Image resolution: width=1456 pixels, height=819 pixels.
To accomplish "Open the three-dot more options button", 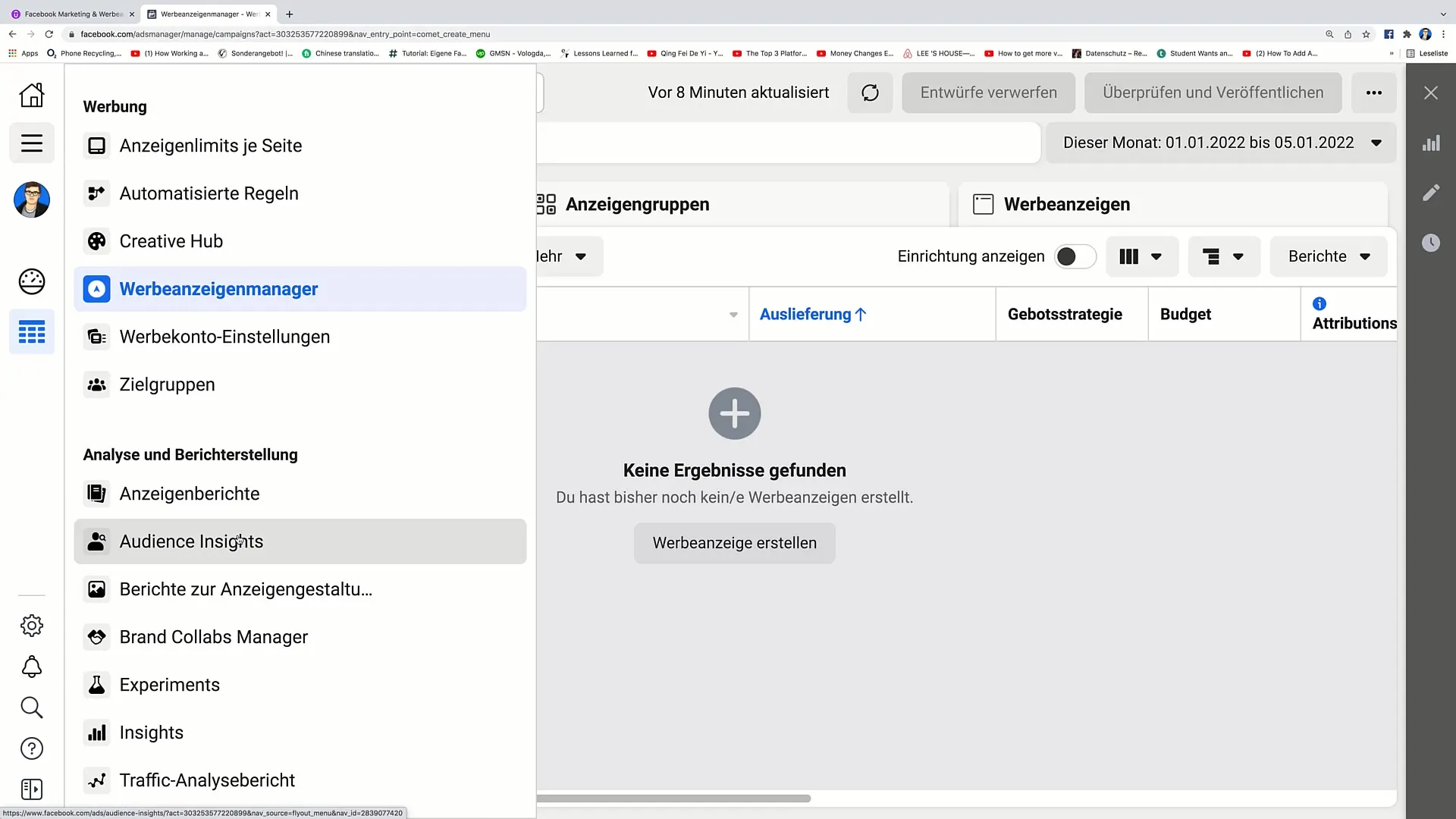I will coord(1373,93).
